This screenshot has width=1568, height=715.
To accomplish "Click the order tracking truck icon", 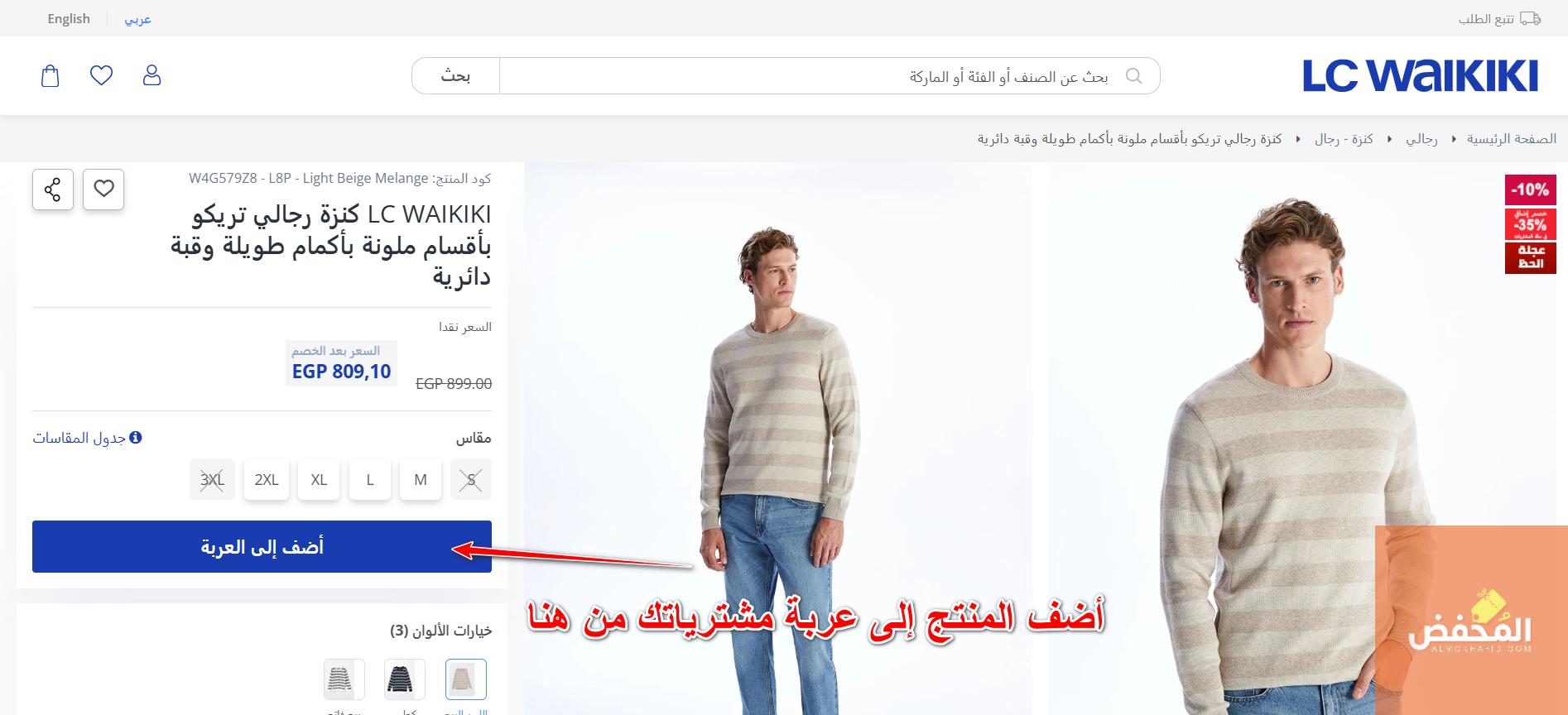I will [x=1531, y=18].
